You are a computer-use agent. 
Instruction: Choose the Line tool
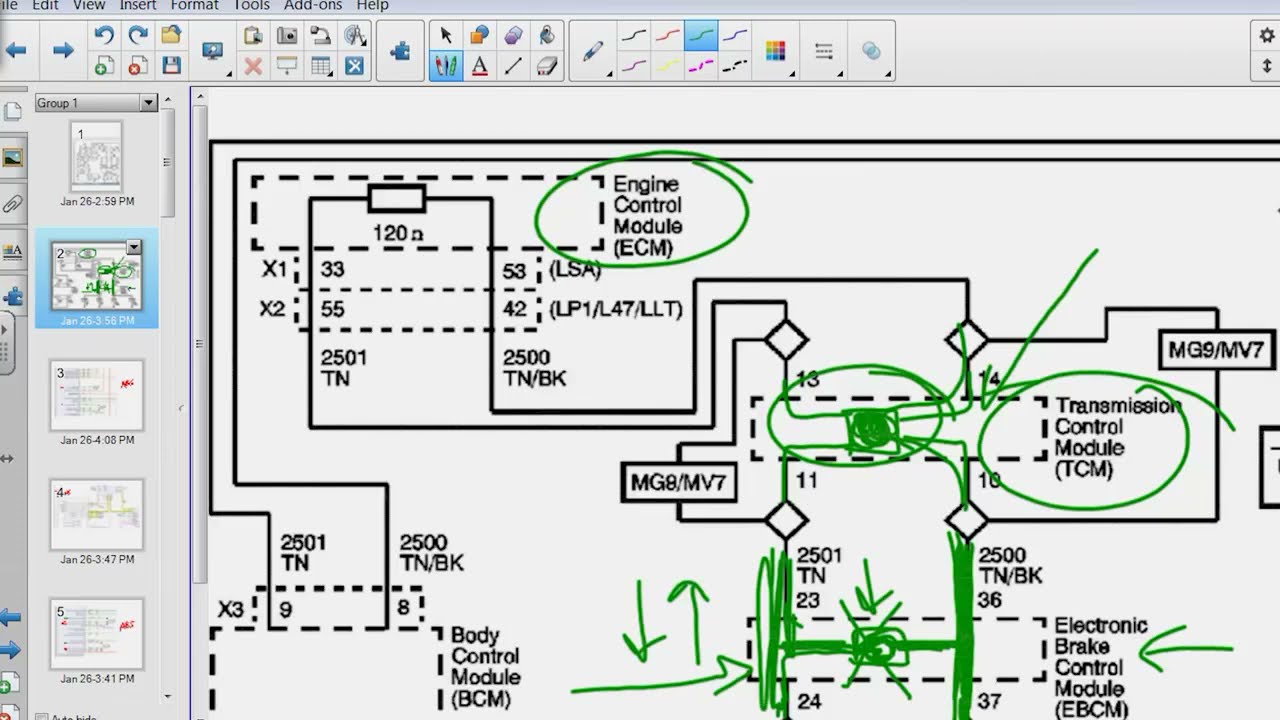(513, 66)
